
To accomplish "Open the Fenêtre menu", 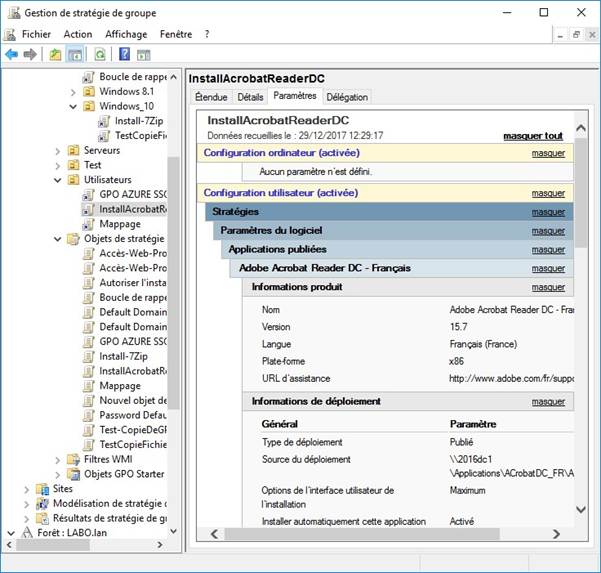I will (x=176, y=34).
